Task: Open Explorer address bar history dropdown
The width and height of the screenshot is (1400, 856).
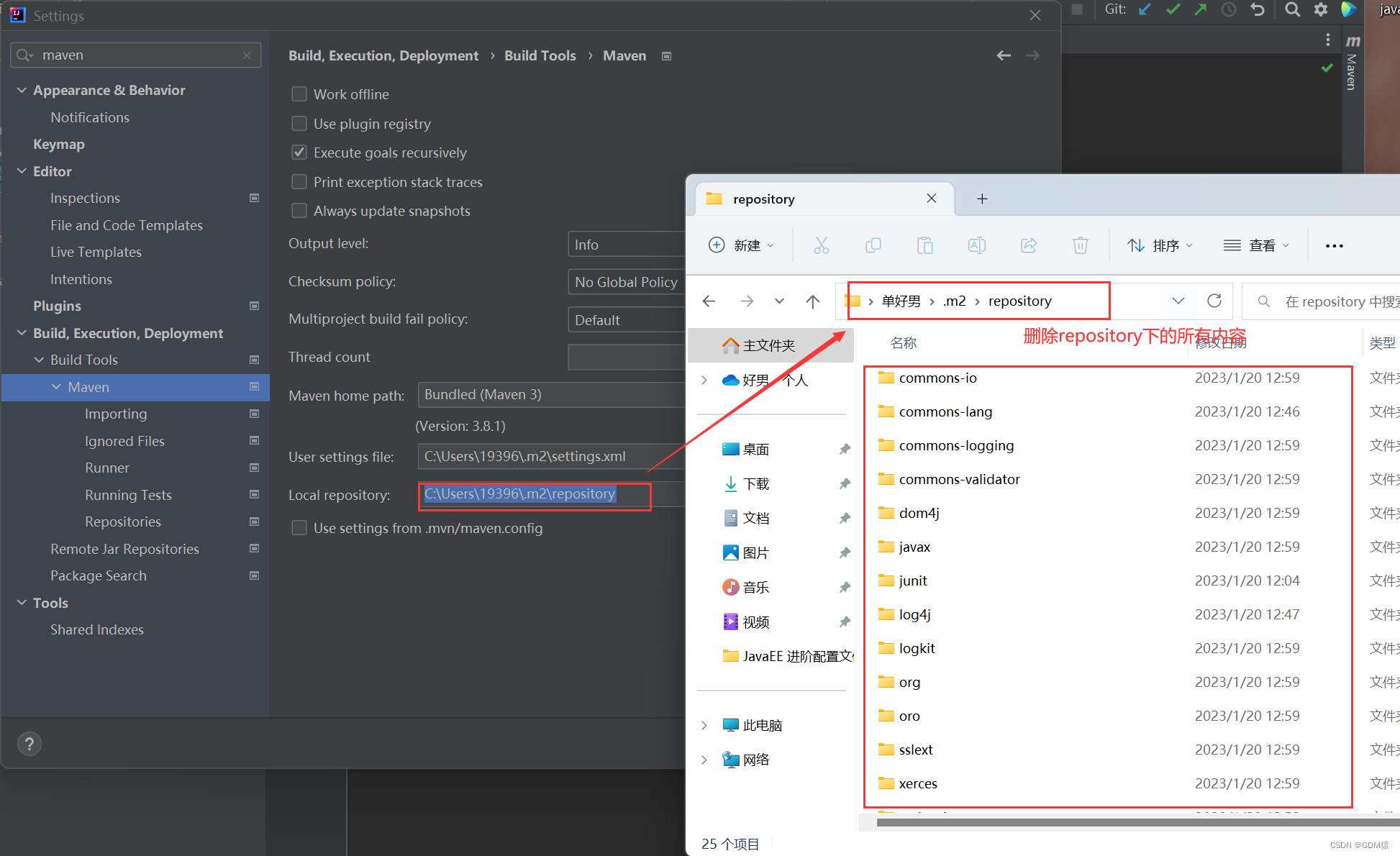Action: (x=1178, y=301)
